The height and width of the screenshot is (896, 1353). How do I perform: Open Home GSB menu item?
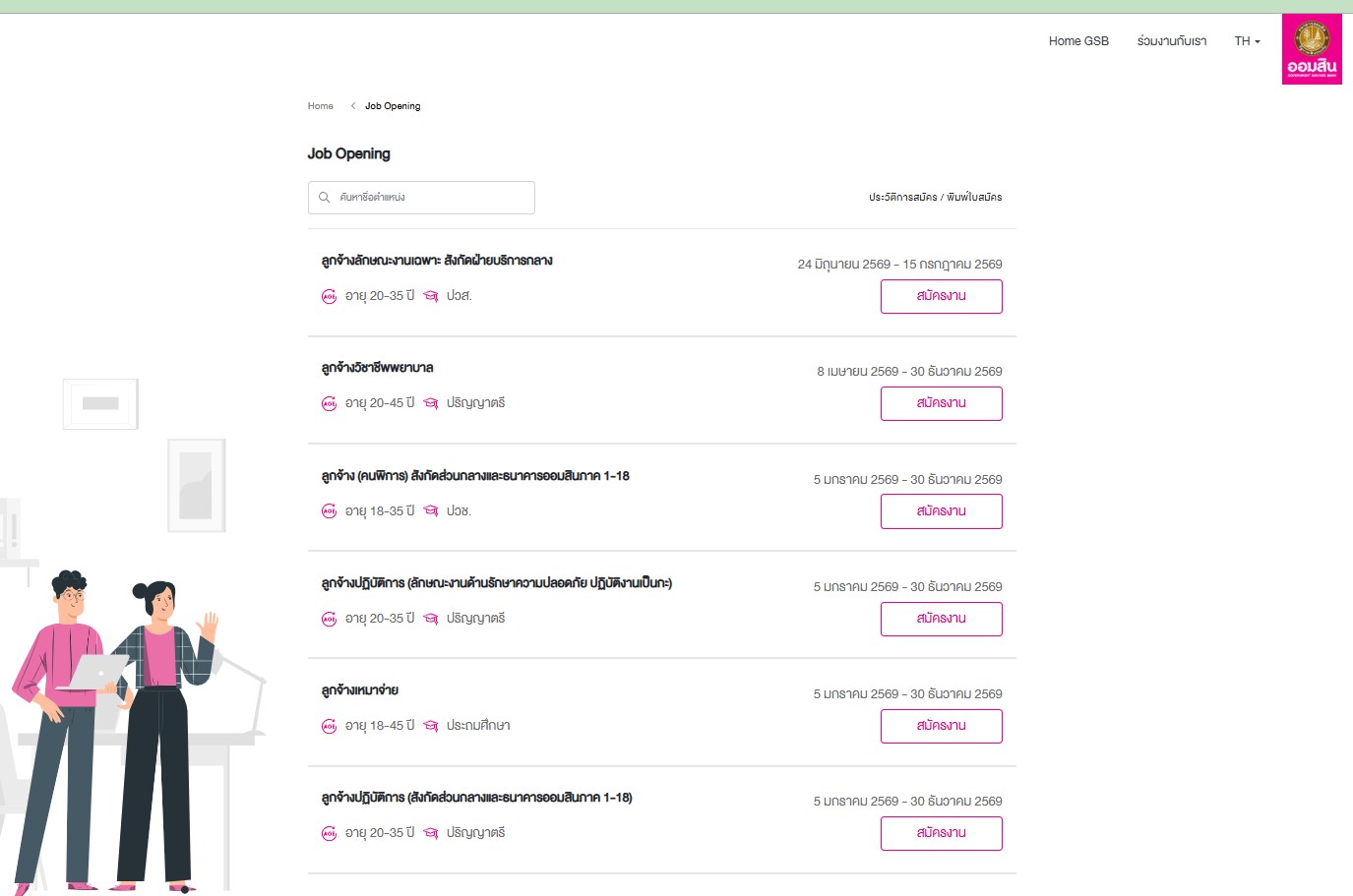[1078, 41]
